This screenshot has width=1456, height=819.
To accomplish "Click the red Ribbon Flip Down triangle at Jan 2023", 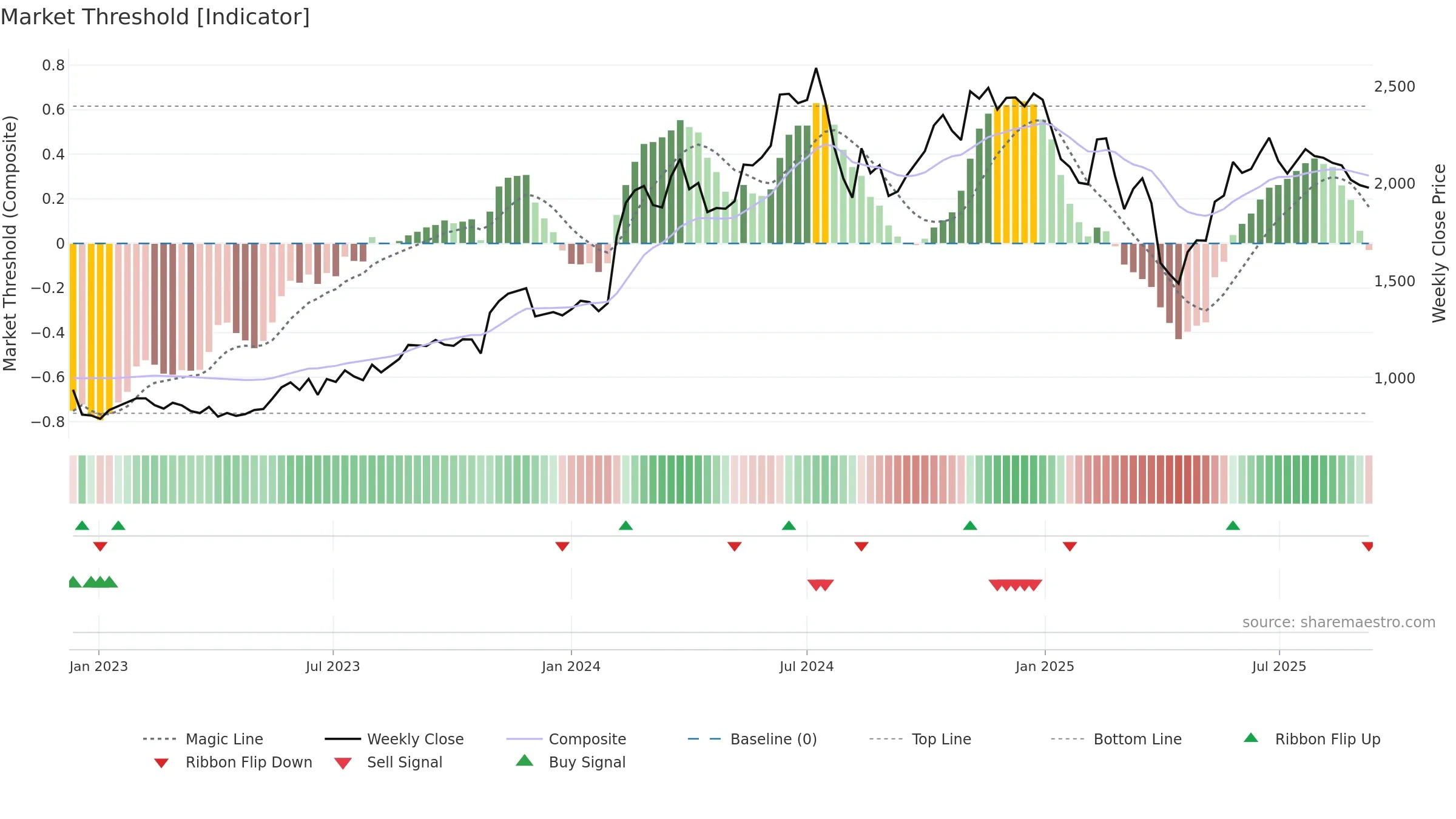I will [x=100, y=547].
